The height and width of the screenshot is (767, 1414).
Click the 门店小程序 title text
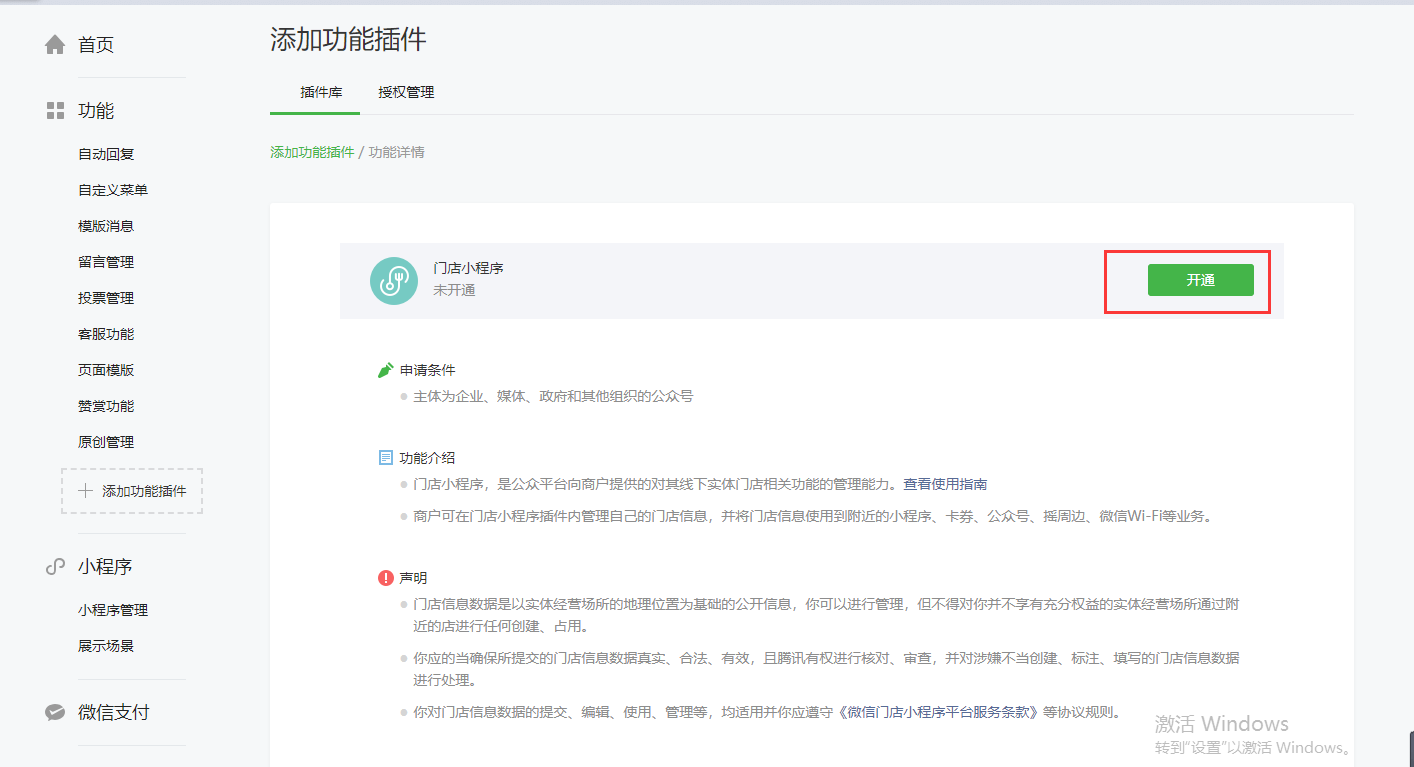[x=468, y=268]
